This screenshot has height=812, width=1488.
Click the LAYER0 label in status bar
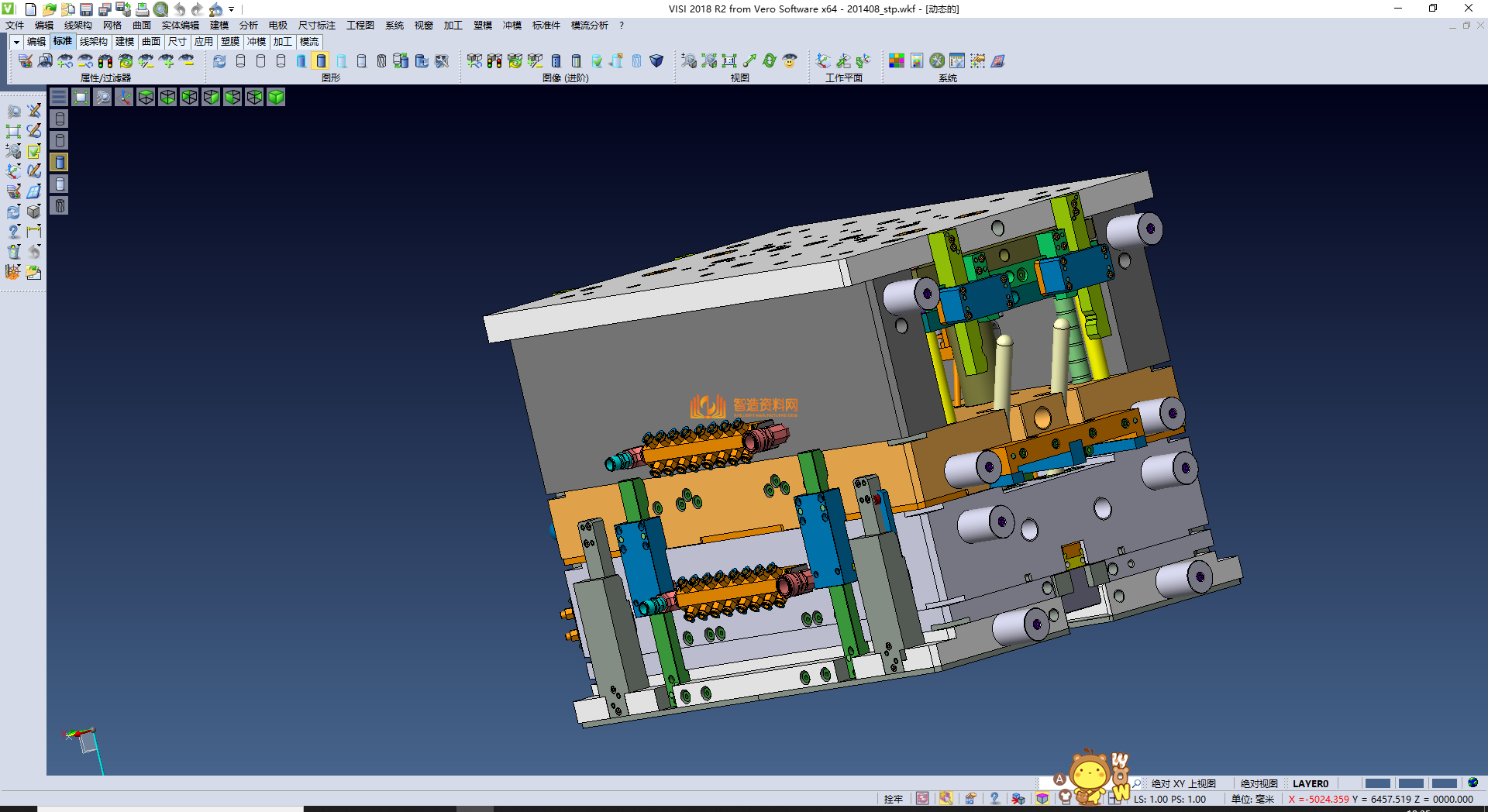pyautogui.click(x=1310, y=783)
